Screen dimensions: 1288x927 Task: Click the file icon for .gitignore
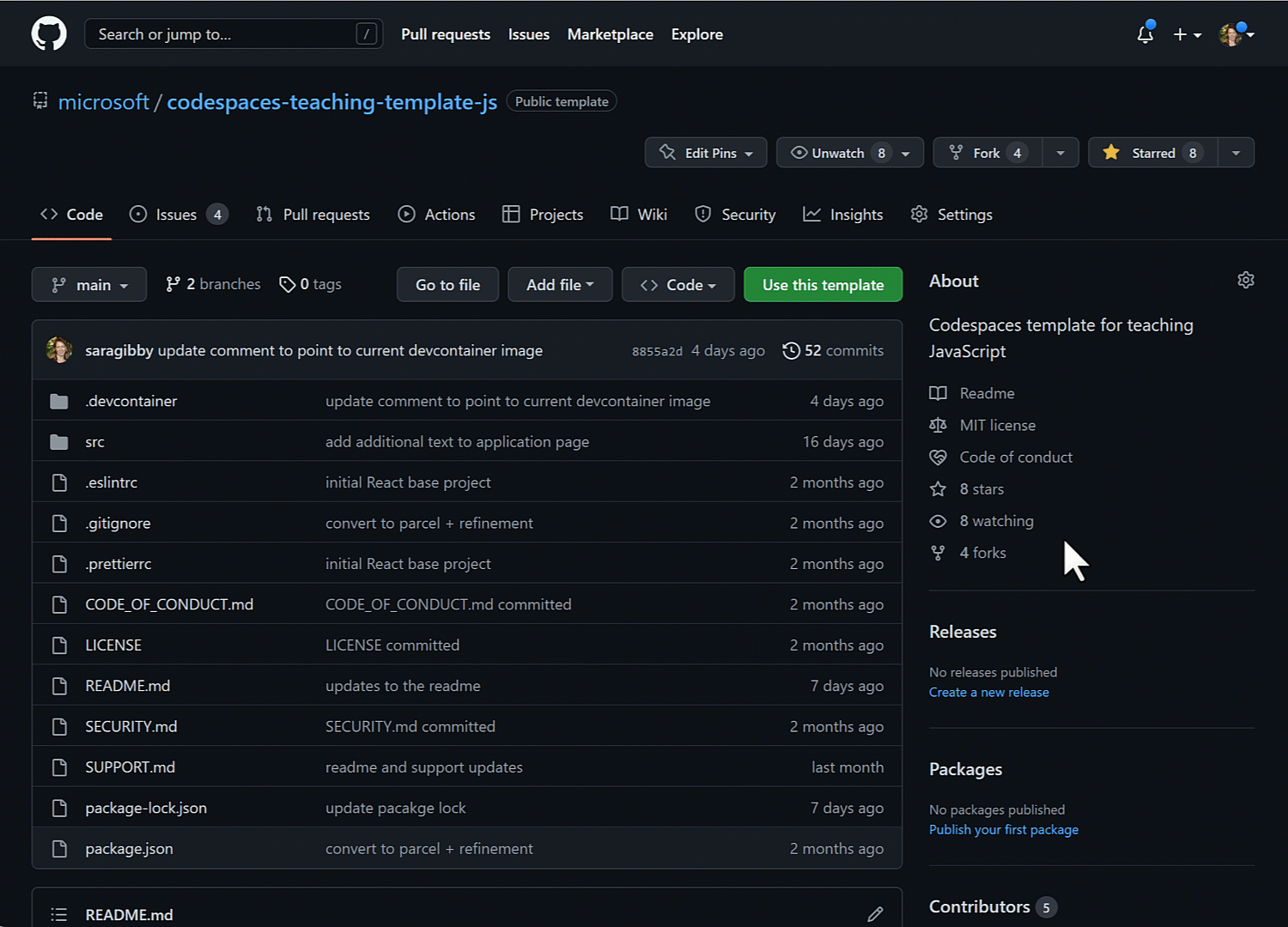click(x=59, y=524)
